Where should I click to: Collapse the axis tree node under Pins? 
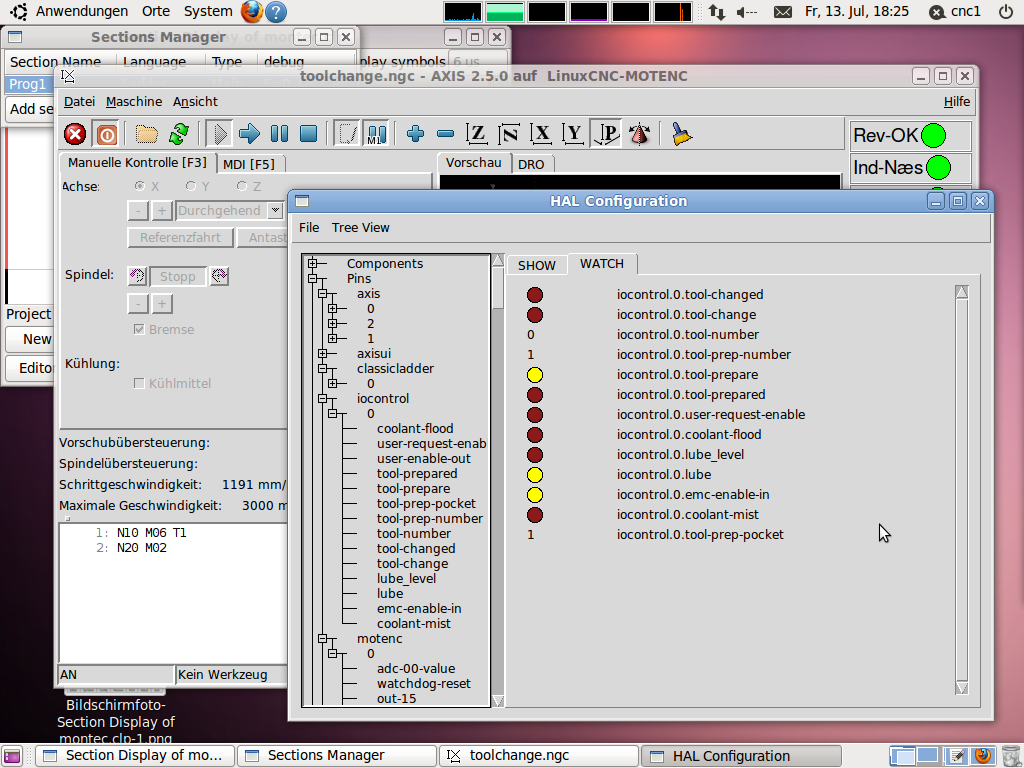pos(323,293)
